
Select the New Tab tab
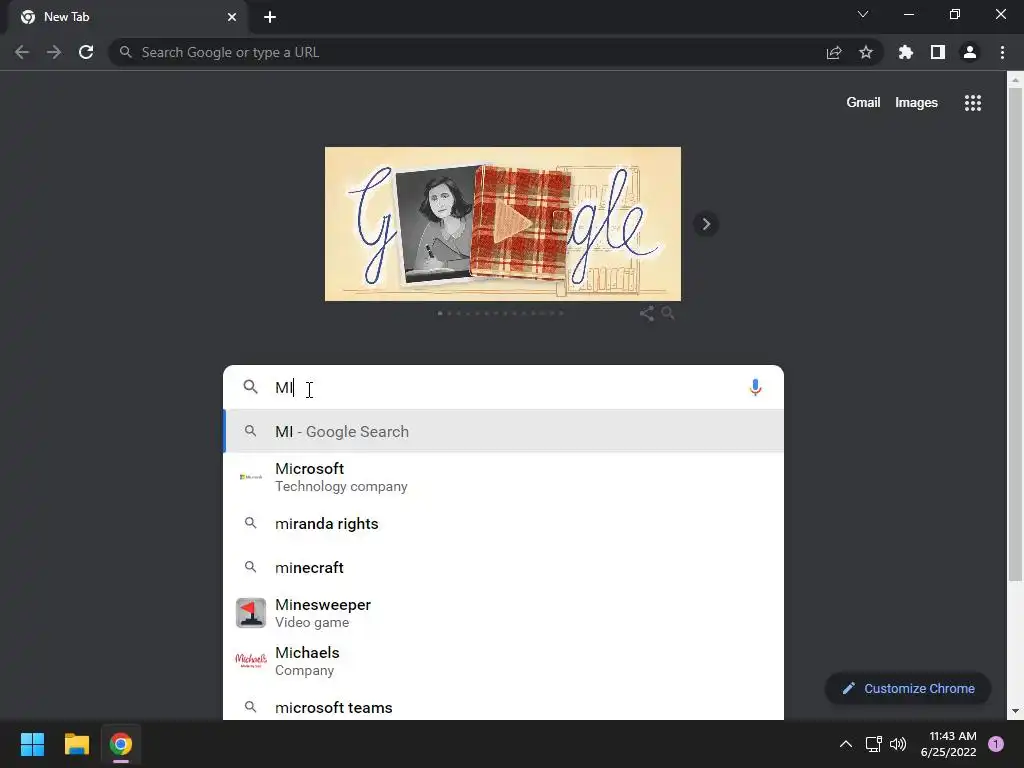[127, 17]
